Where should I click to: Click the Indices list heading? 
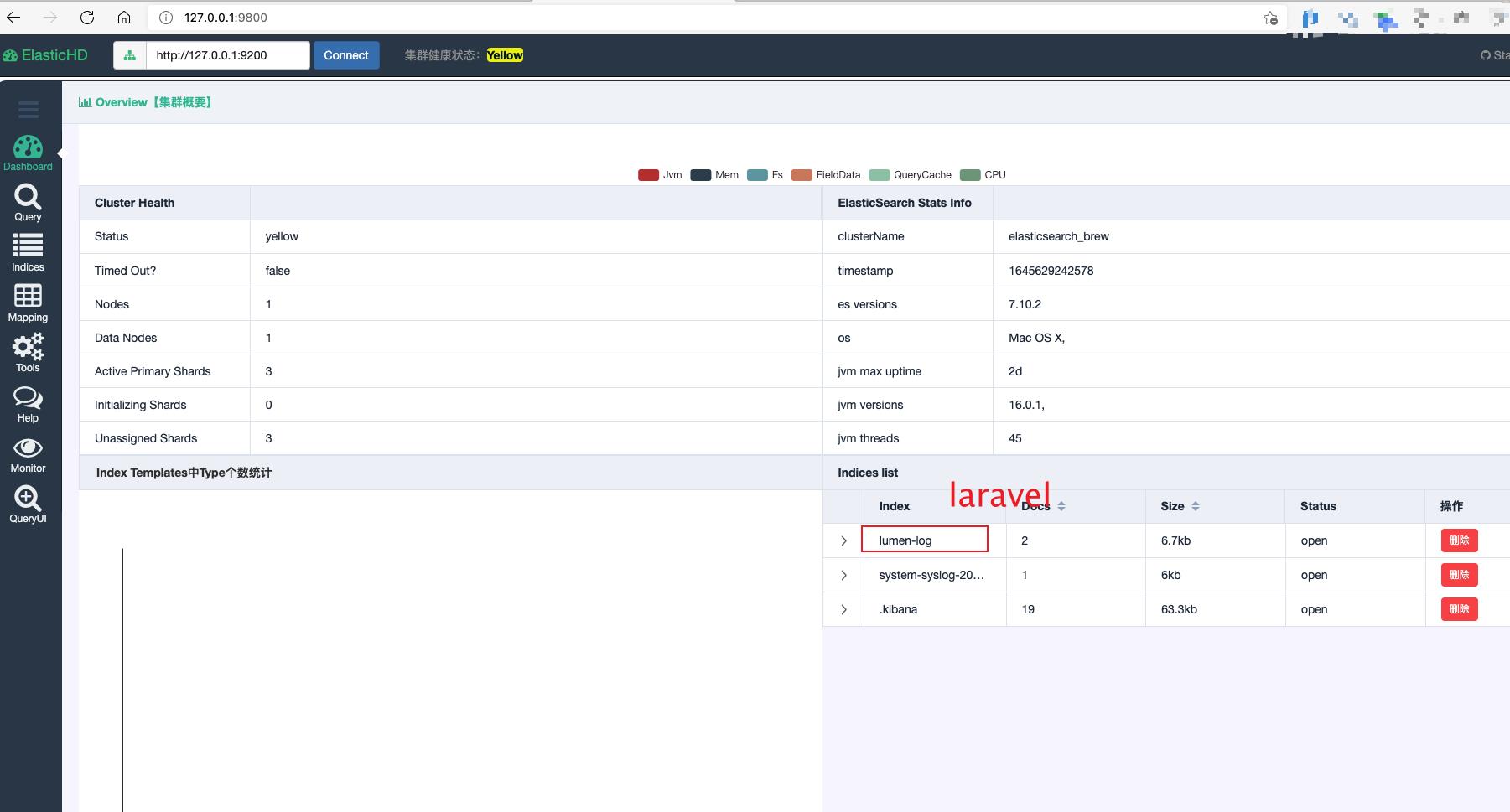[868, 473]
